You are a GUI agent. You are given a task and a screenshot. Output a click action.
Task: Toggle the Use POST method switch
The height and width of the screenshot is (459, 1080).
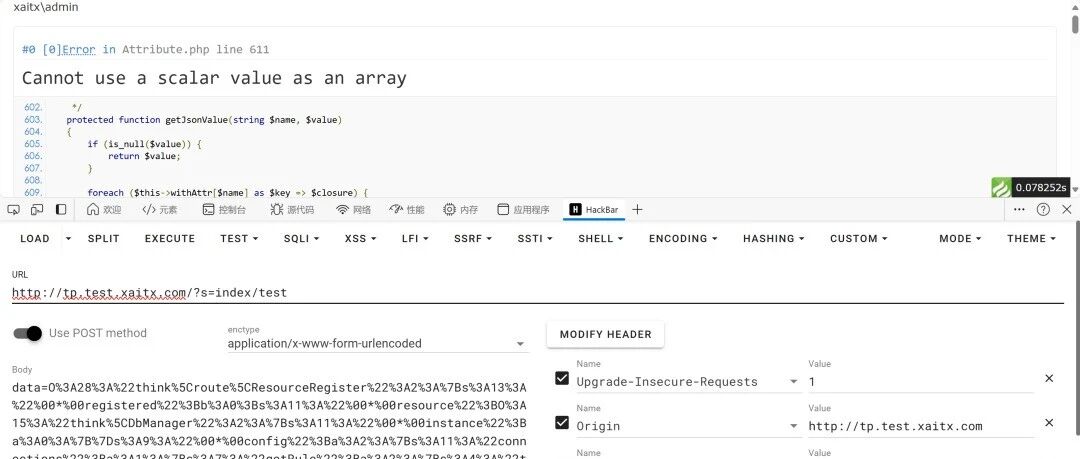28,334
